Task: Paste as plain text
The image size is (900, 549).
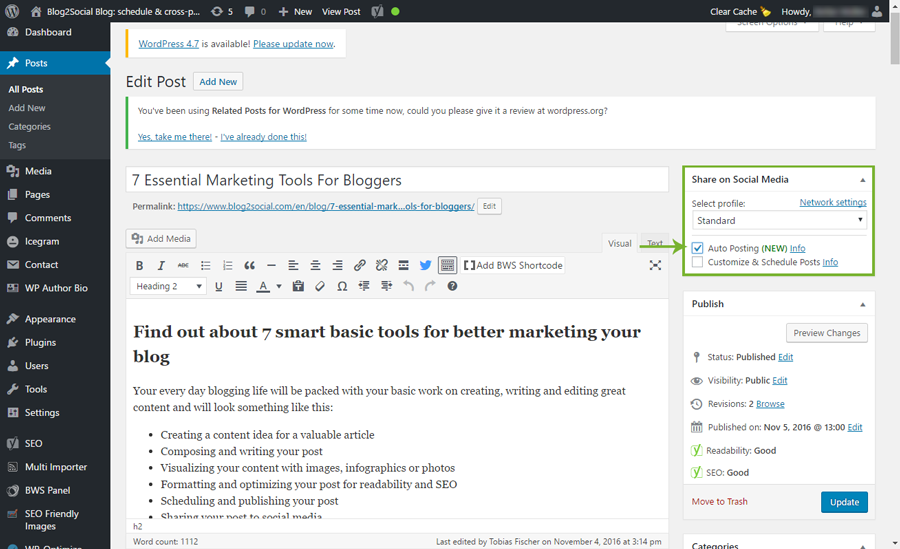Action: [298, 286]
